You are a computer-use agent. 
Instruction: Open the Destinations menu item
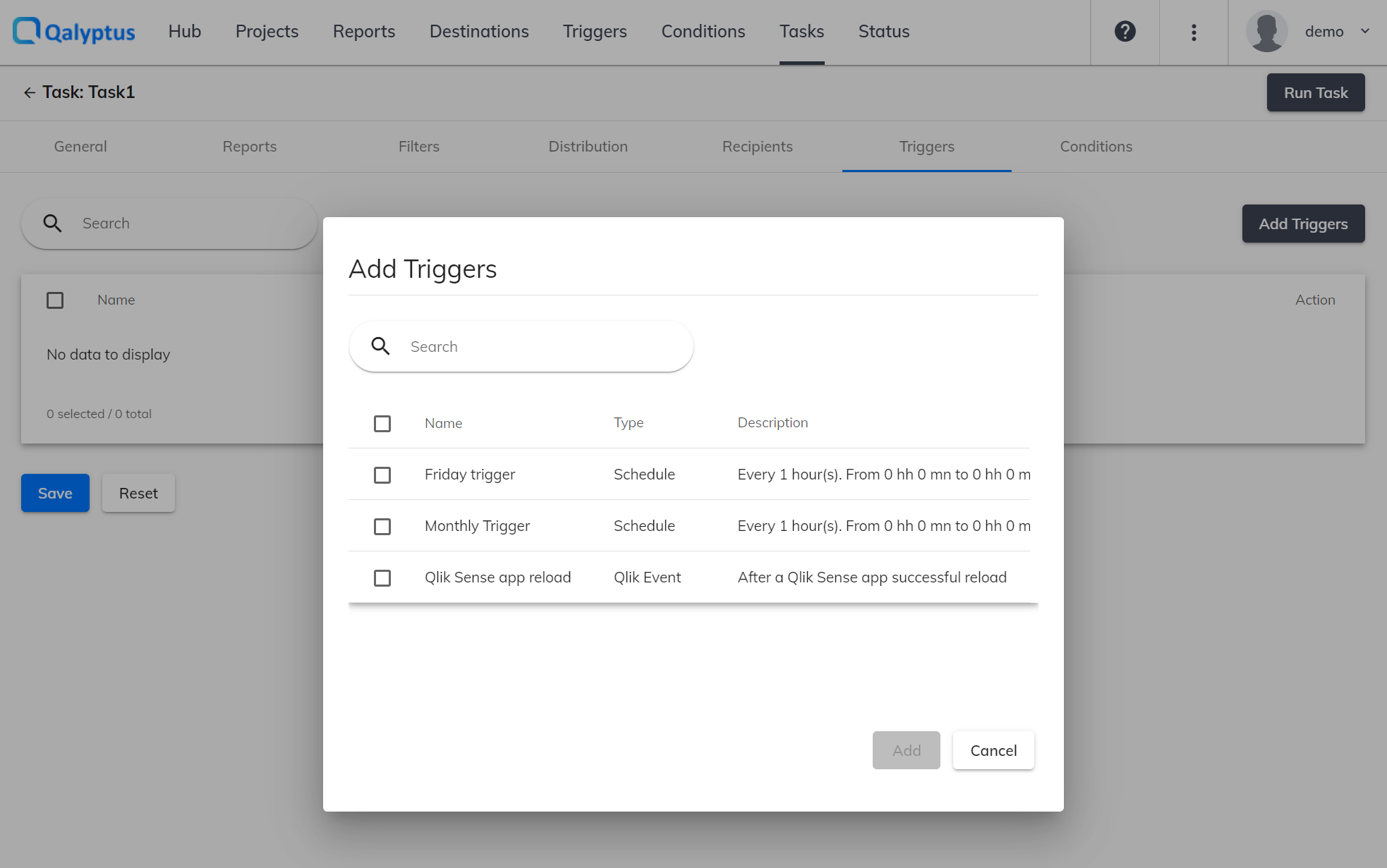[479, 32]
